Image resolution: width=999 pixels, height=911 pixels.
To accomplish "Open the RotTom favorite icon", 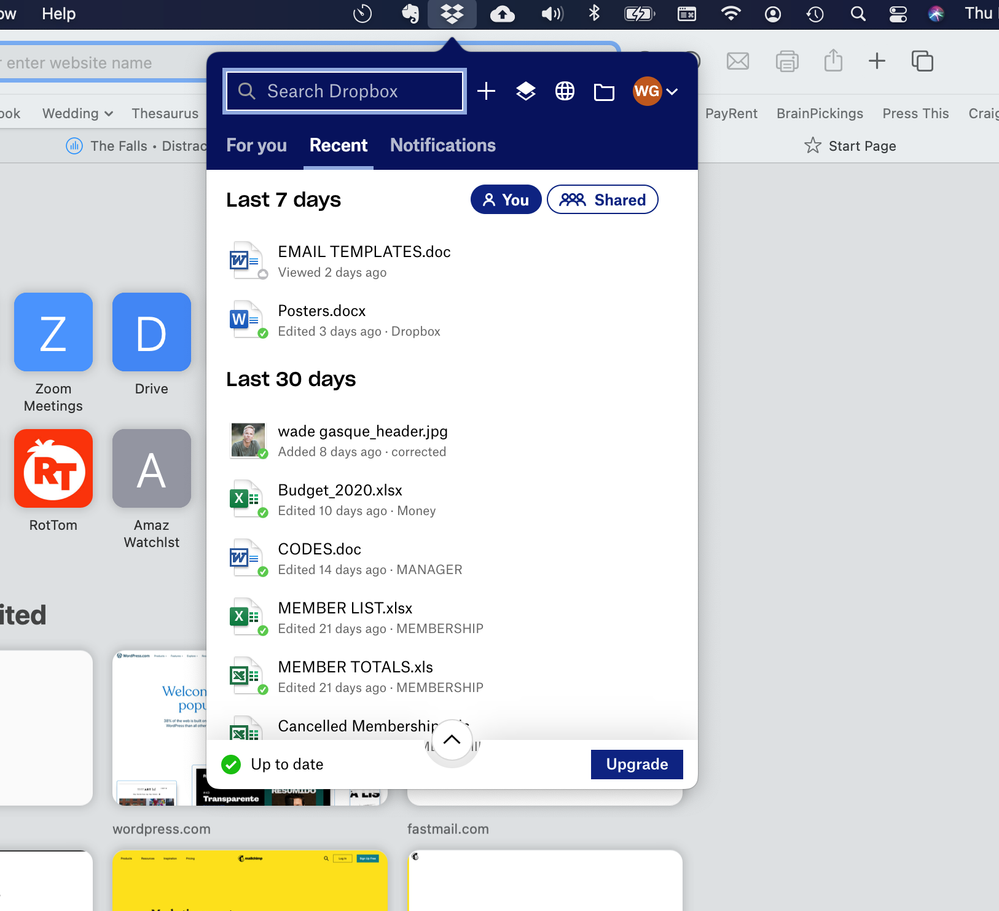I will point(53,468).
